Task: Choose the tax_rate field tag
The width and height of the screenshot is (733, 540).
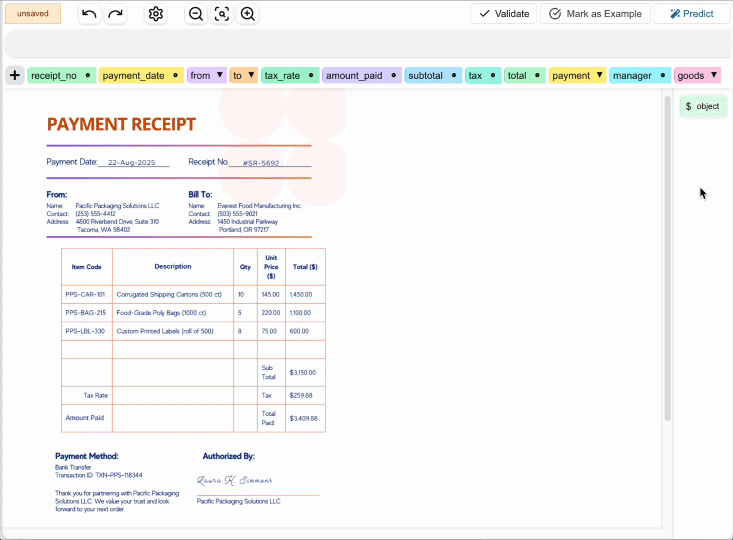Action: click(x=282, y=75)
